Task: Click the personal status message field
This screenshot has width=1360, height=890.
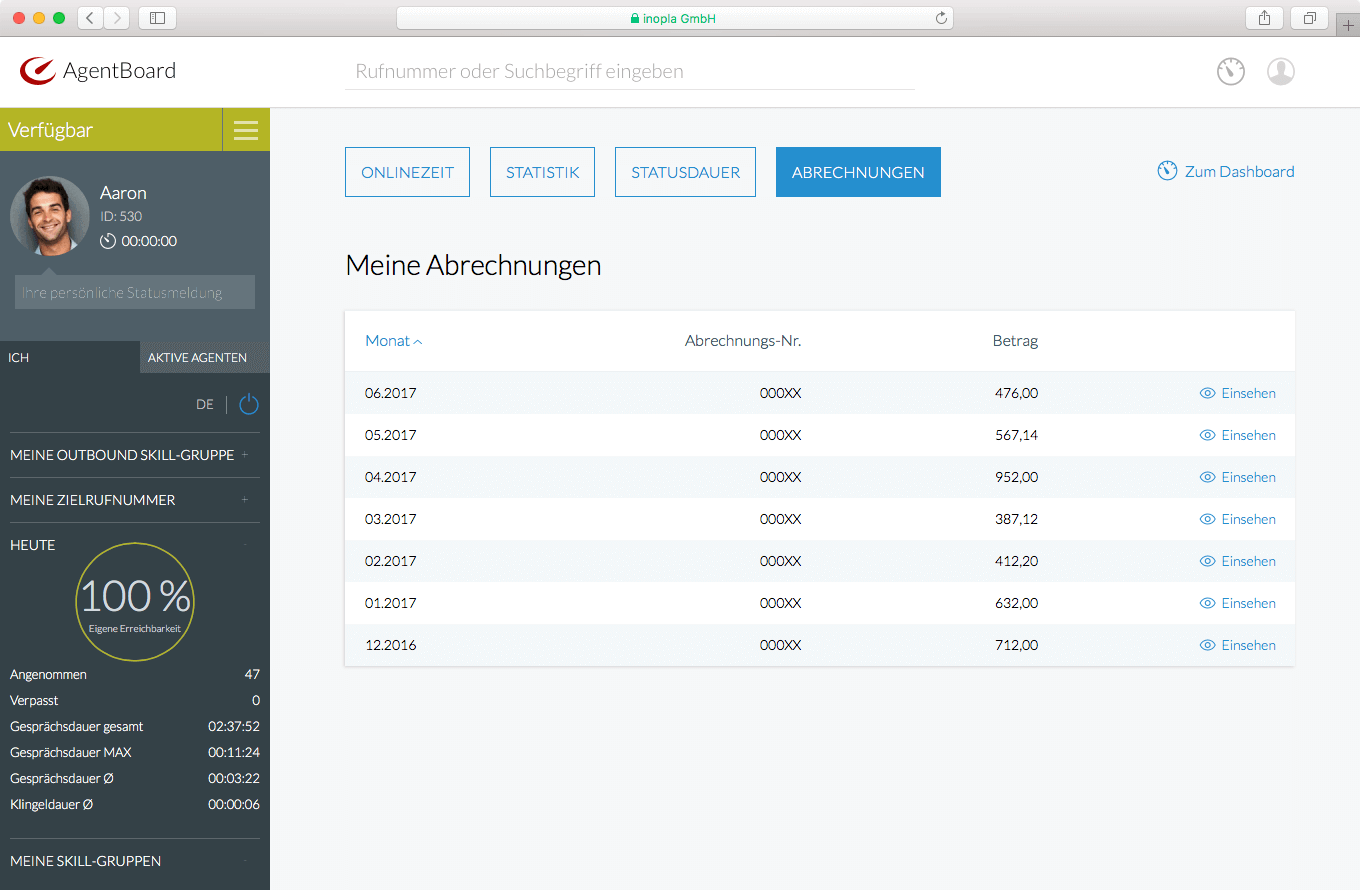Action: [x=135, y=292]
